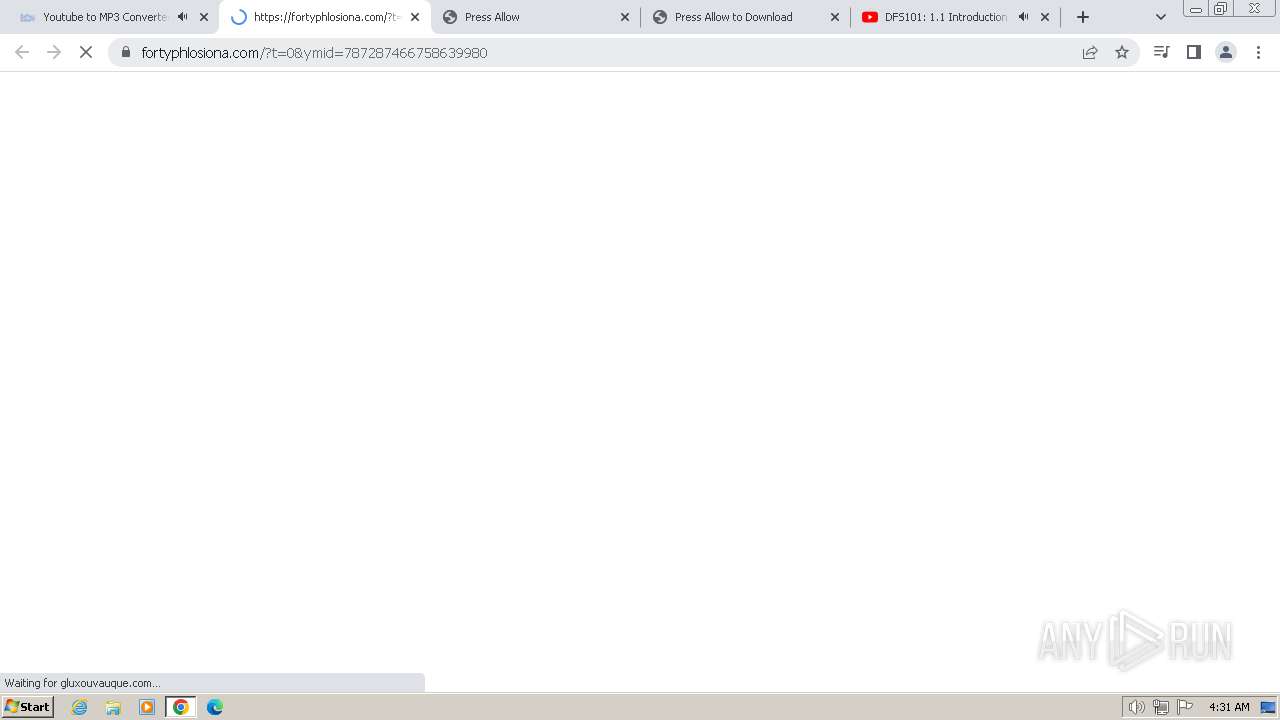Viewport: 1280px width, 720px height.
Task: Open the Action Center flag icon
Action: coord(1185,707)
